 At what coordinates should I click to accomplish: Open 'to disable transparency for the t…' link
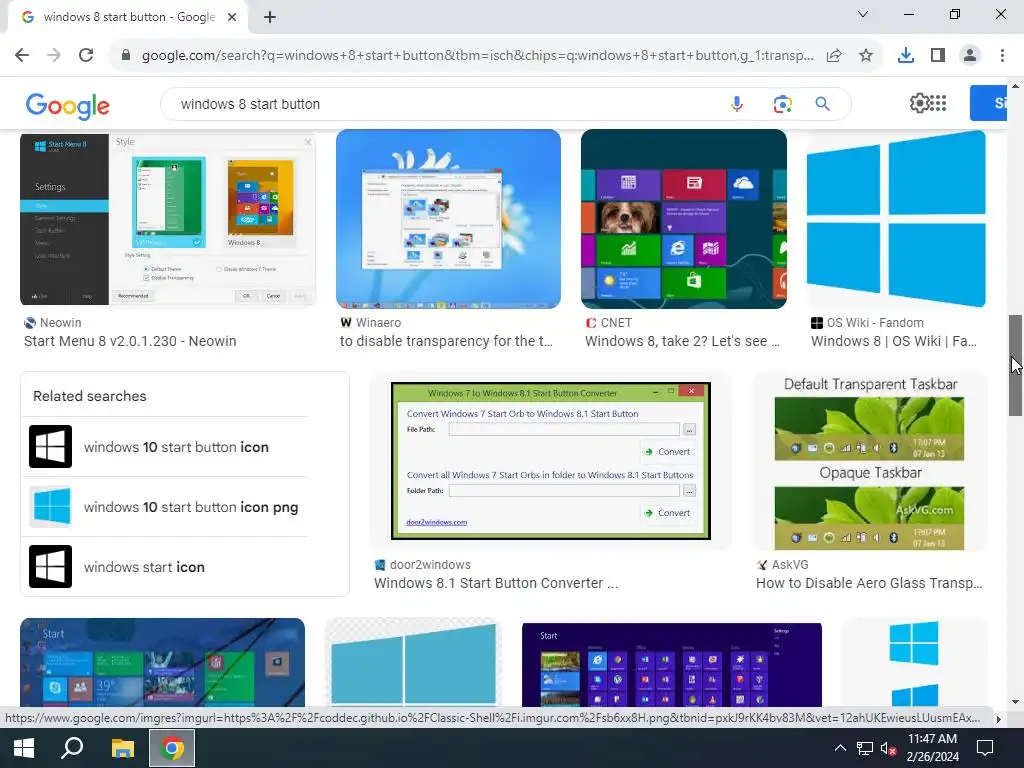pos(446,342)
